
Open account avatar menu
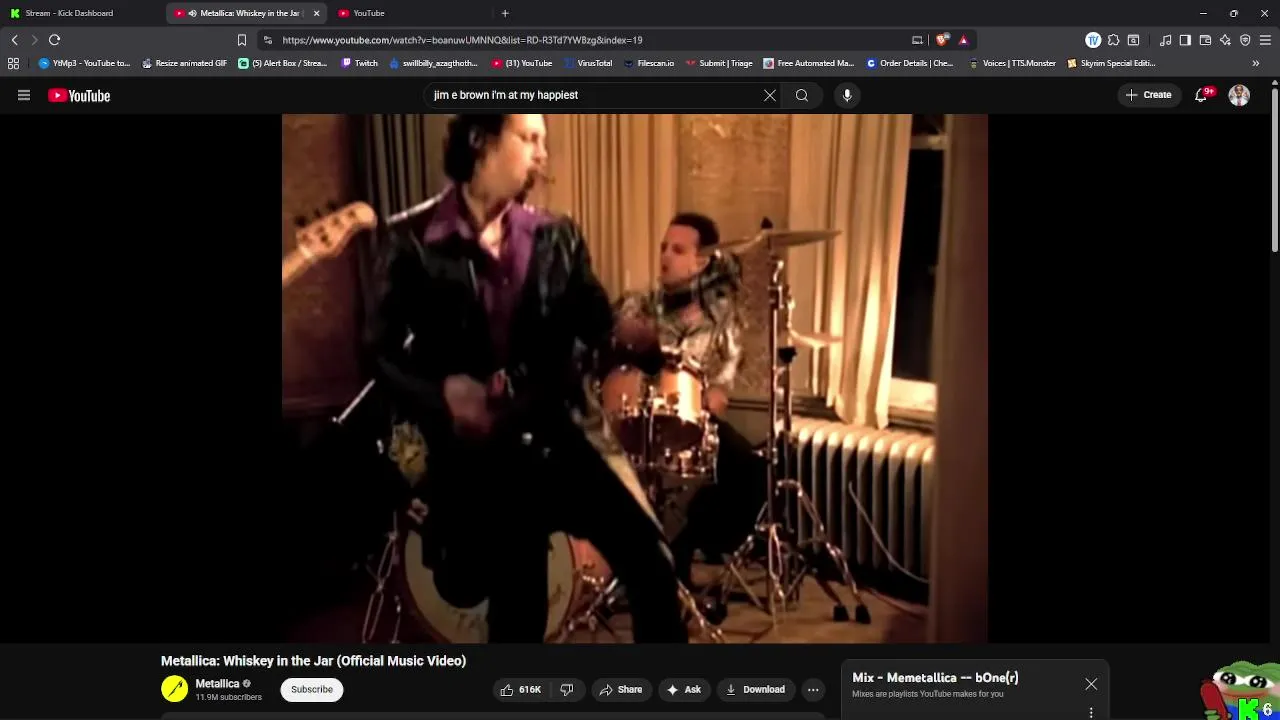tap(1239, 95)
